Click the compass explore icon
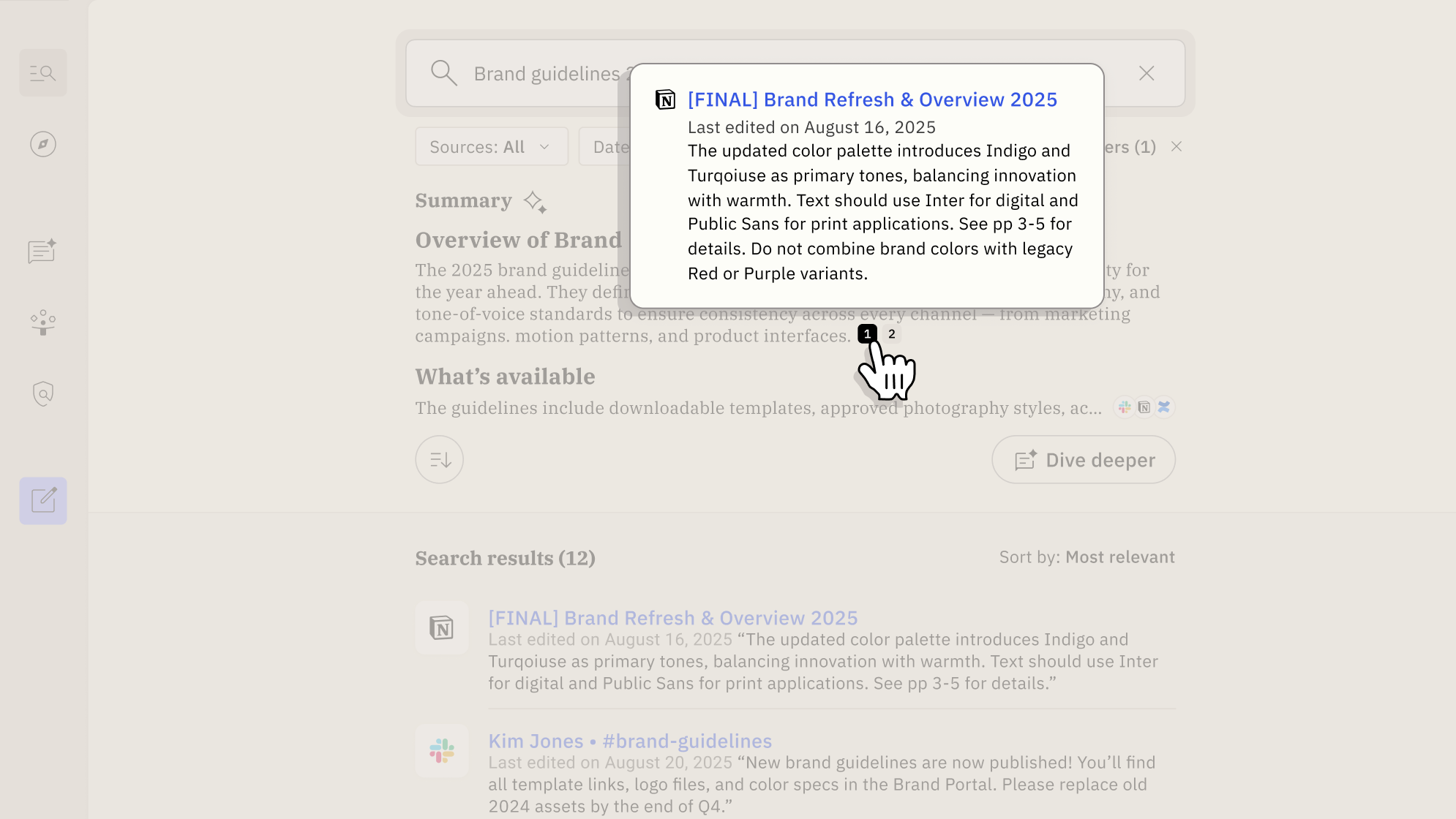1456x819 pixels. pyautogui.click(x=43, y=144)
